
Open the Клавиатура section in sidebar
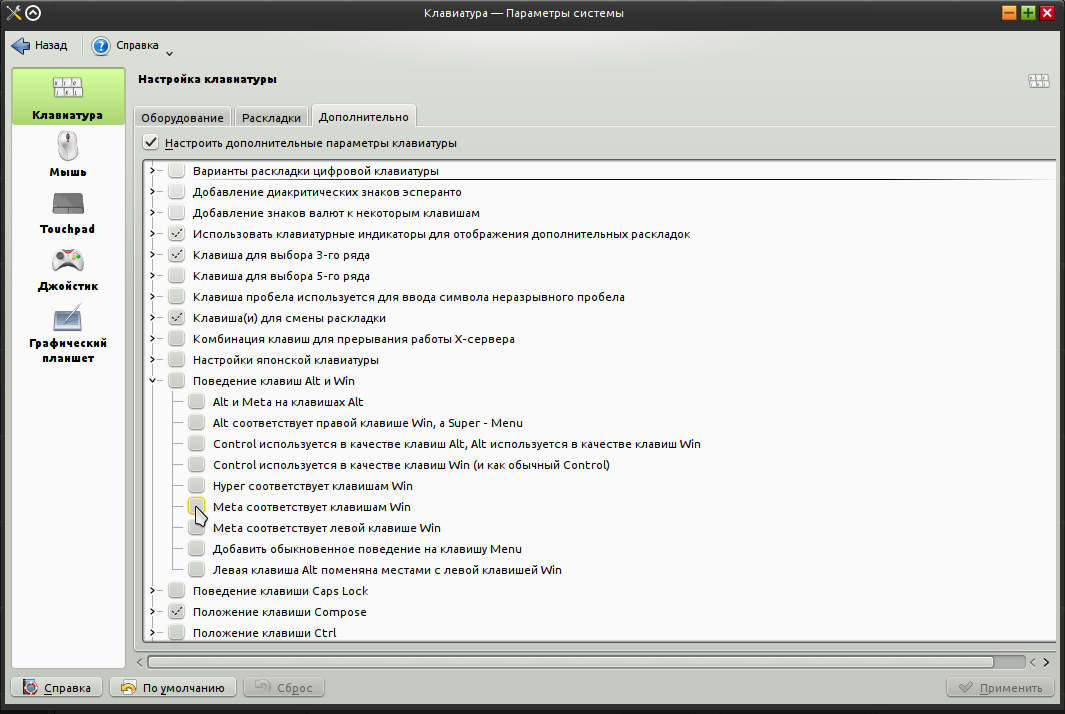click(x=68, y=96)
